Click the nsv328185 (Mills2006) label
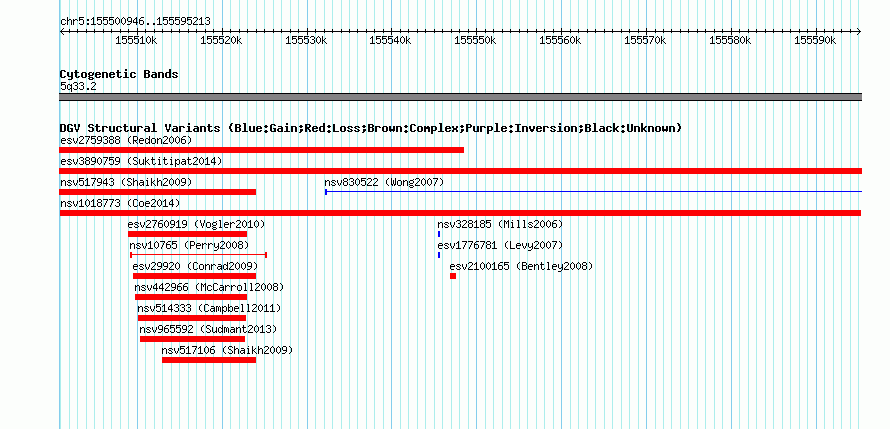Image resolution: width=890 pixels, height=429 pixels. pyautogui.click(x=500, y=224)
